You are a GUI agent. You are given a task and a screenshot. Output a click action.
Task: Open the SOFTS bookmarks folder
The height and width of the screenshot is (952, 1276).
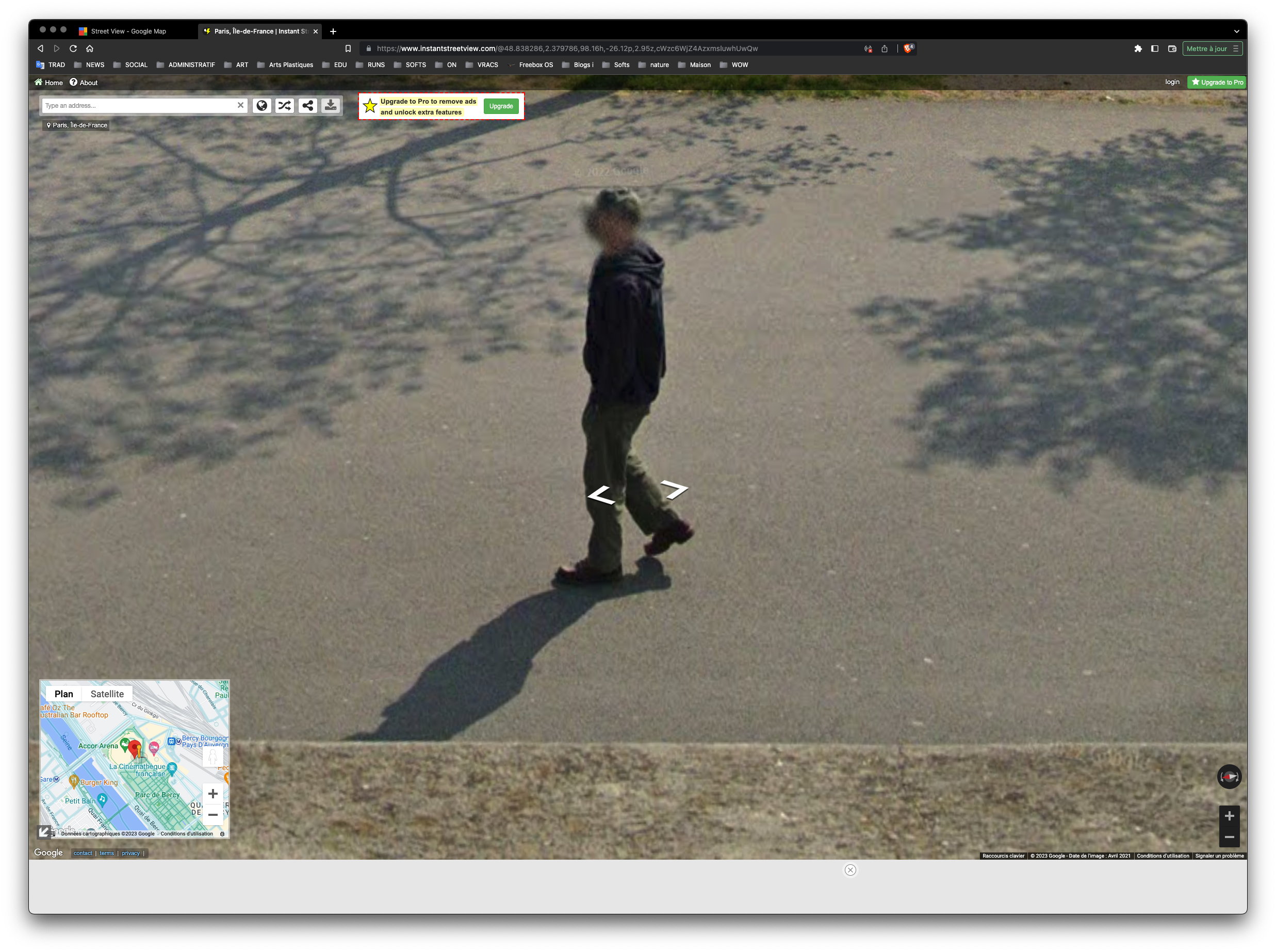click(410, 64)
